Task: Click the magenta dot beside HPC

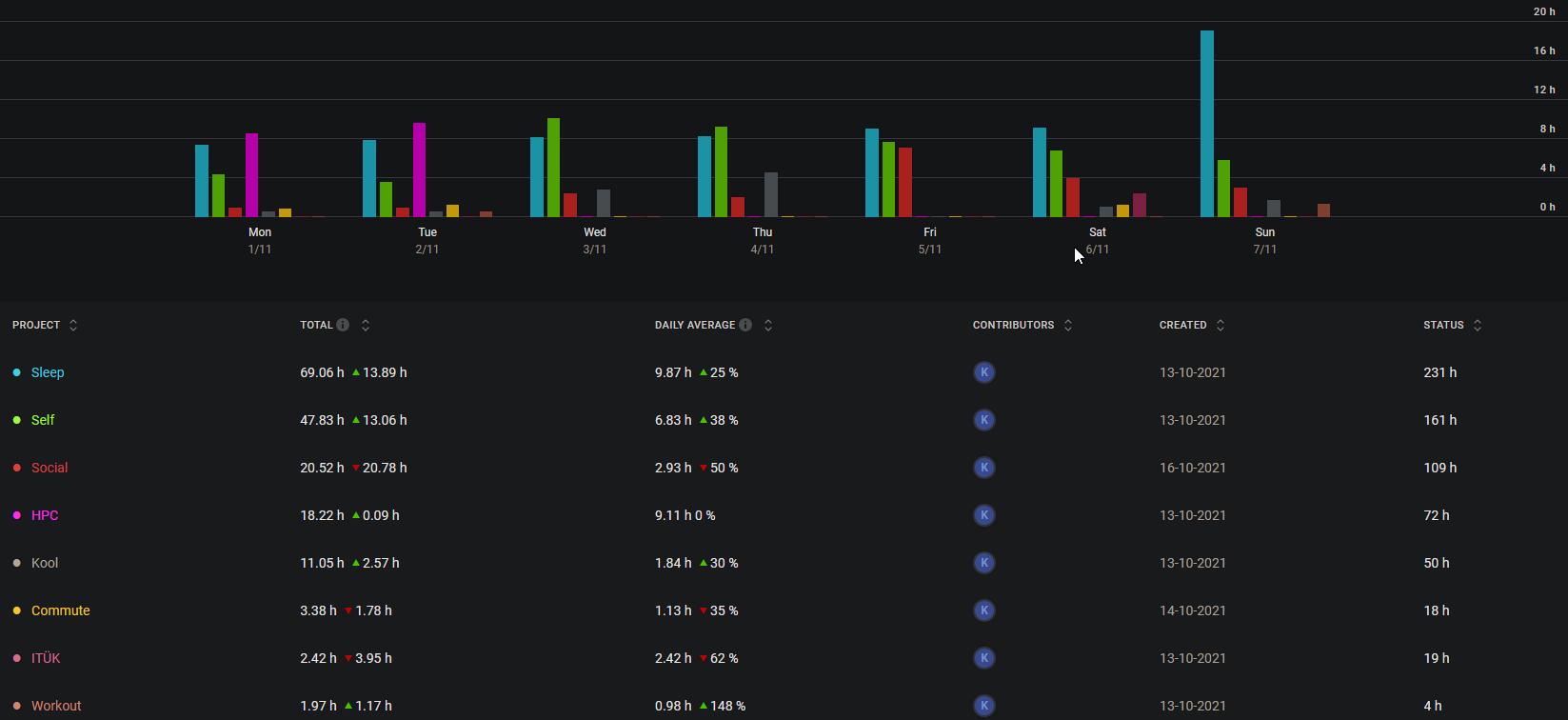Action: 16,515
